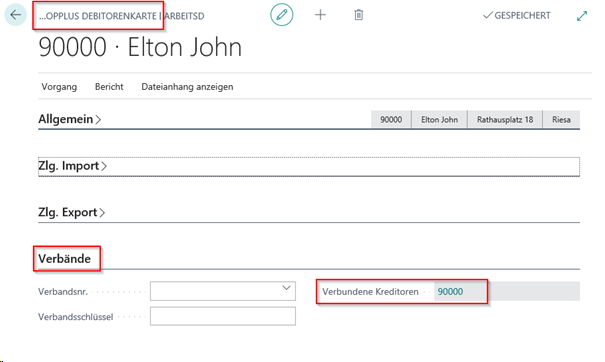Click the 90000 · Elton John page title
The width and height of the screenshot is (605, 362).
(140, 47)
